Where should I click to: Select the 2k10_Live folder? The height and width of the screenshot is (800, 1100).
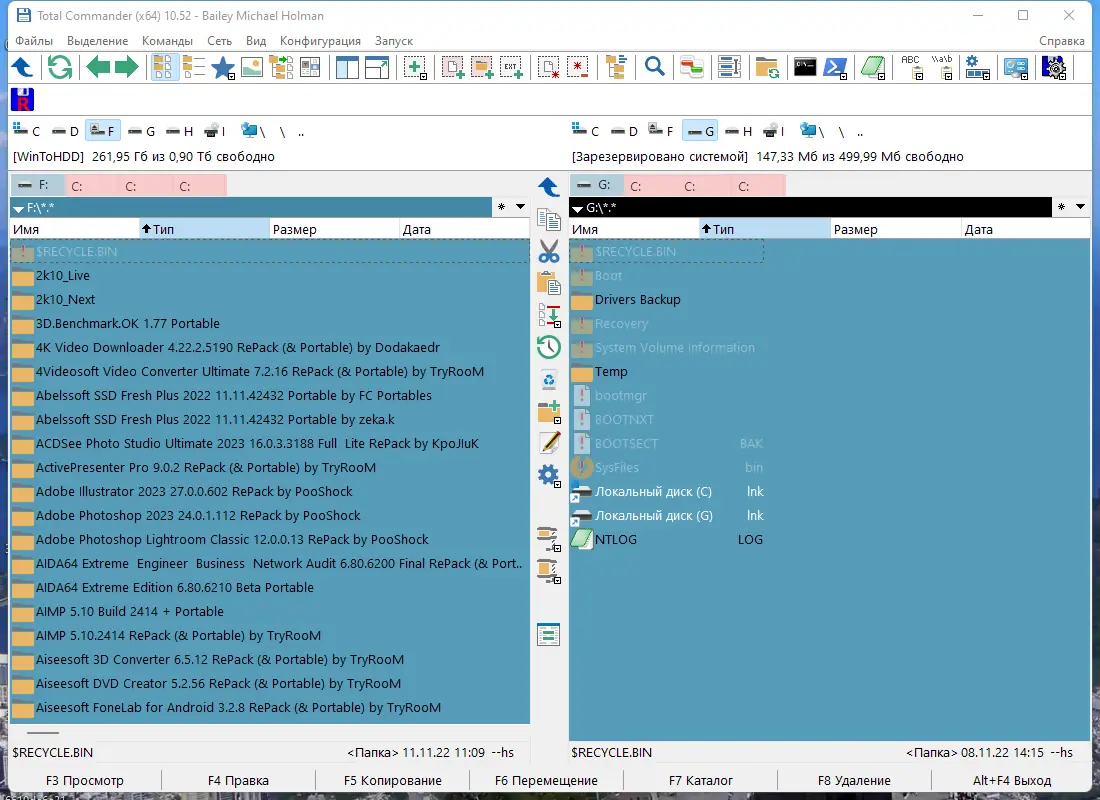click(270, 276)
